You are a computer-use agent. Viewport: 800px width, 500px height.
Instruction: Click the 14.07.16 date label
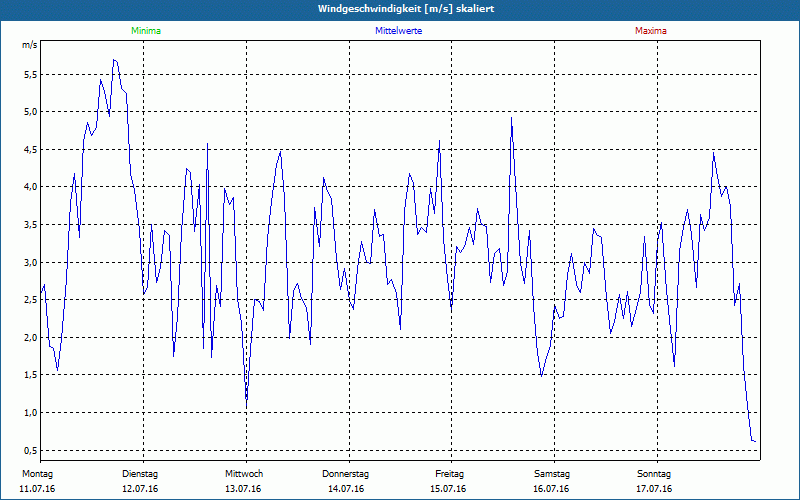click(x=346, y=489)
